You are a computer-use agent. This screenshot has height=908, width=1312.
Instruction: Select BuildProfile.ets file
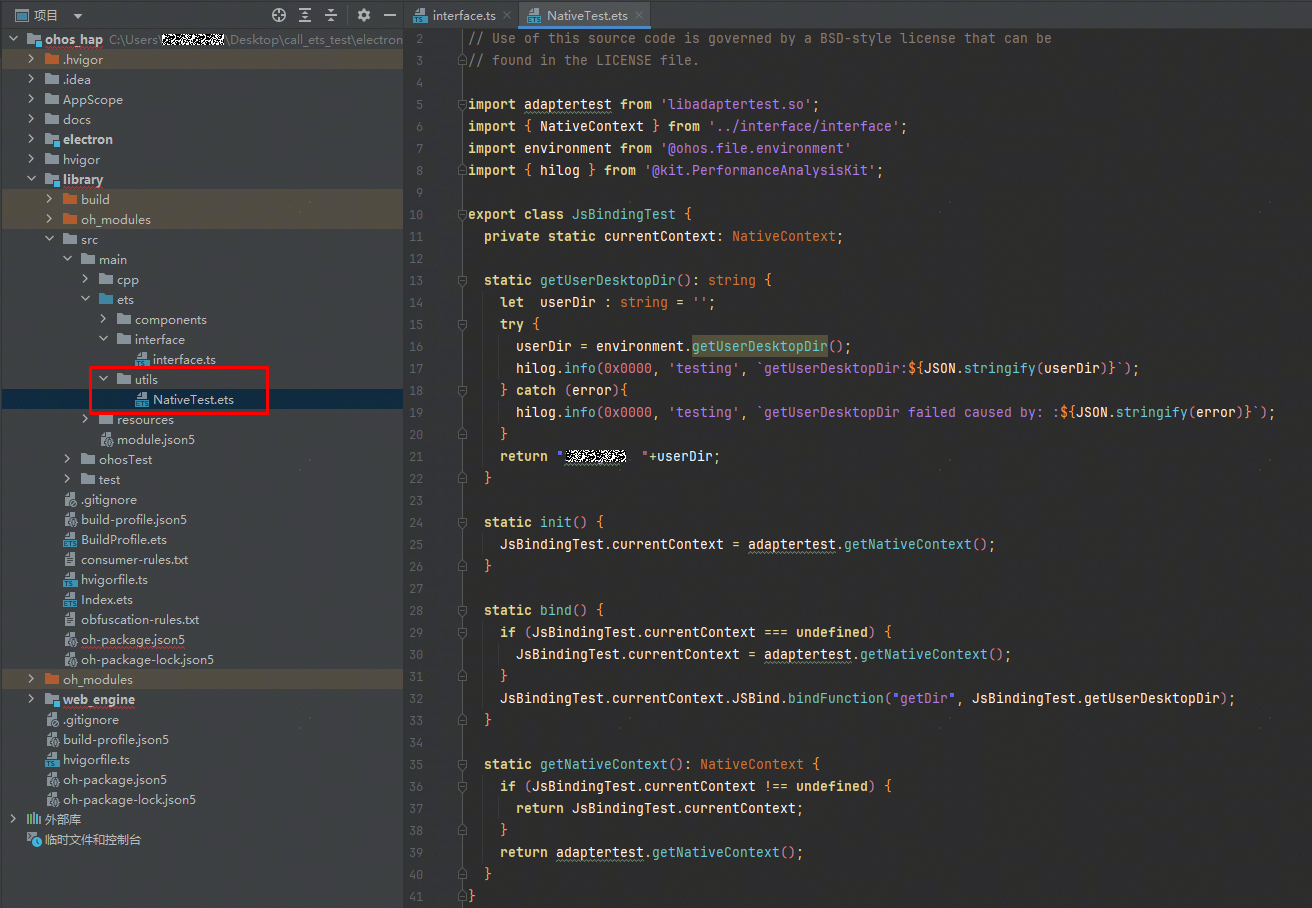click(124, 540)
